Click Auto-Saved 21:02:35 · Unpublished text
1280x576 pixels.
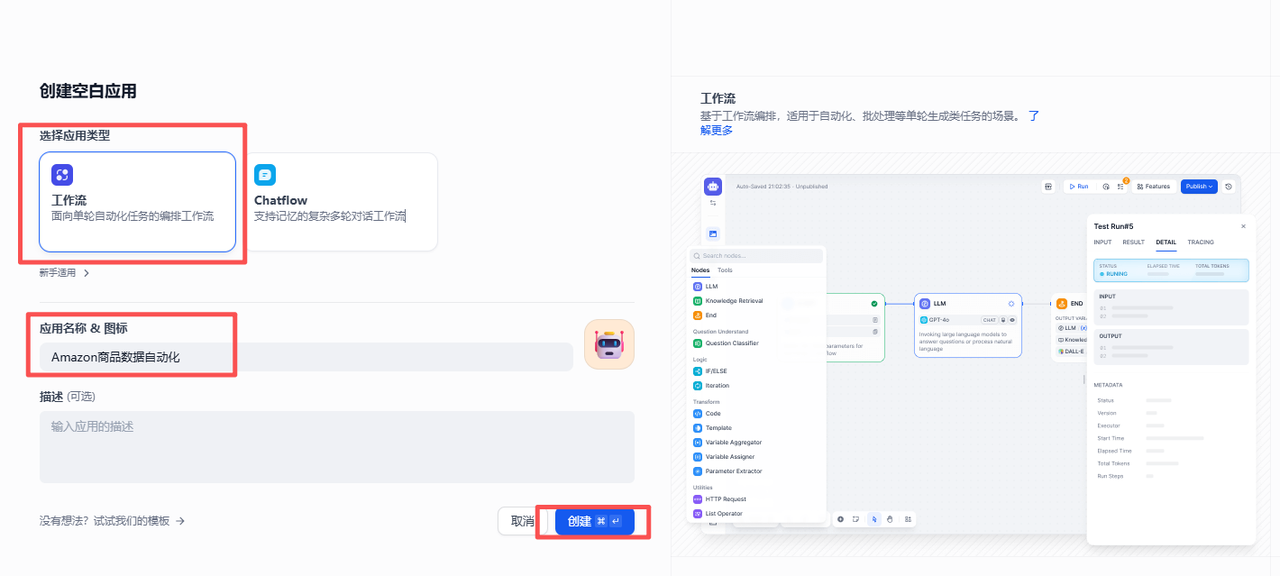click(x=782, y=187)
